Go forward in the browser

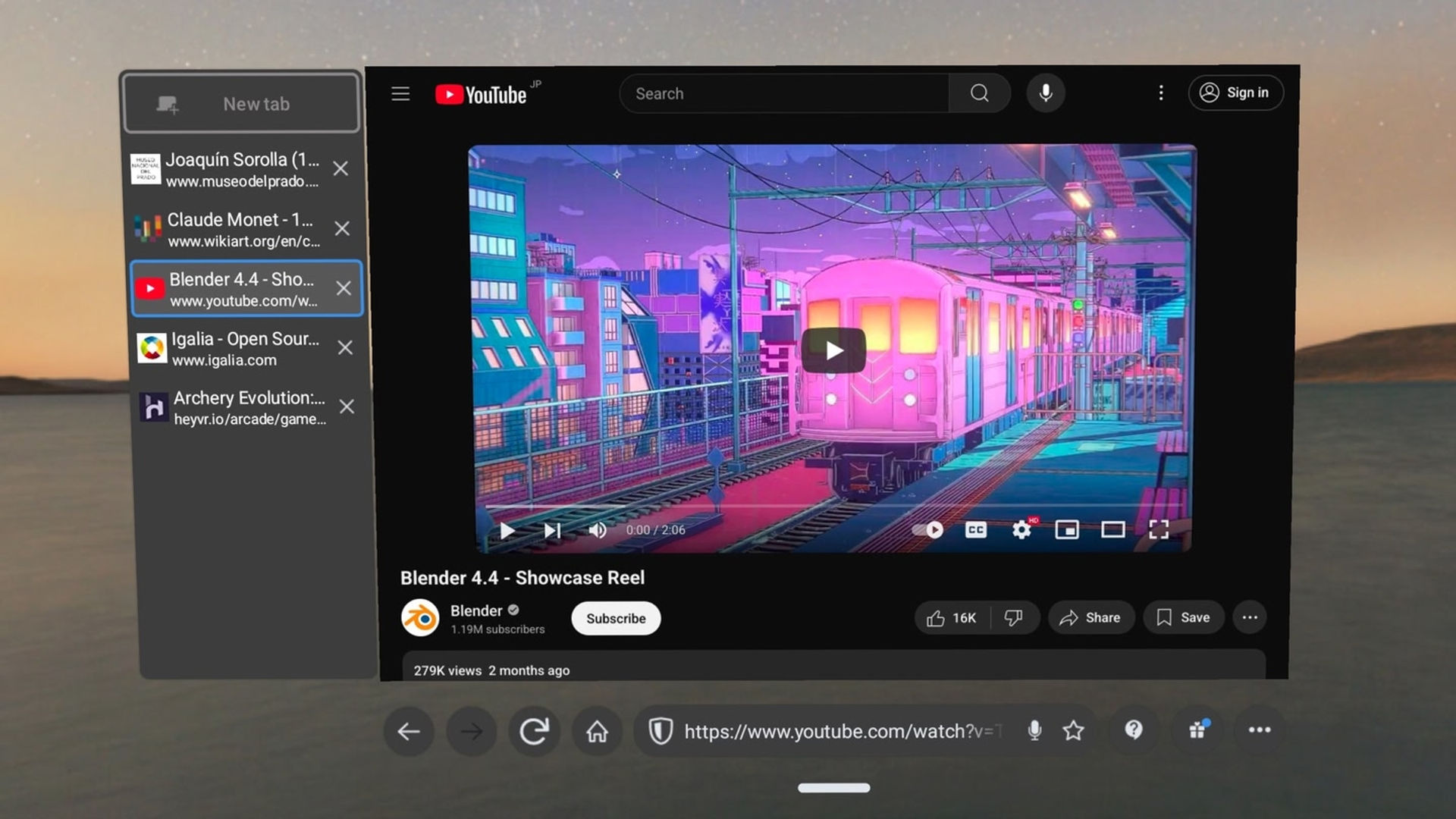472,731
